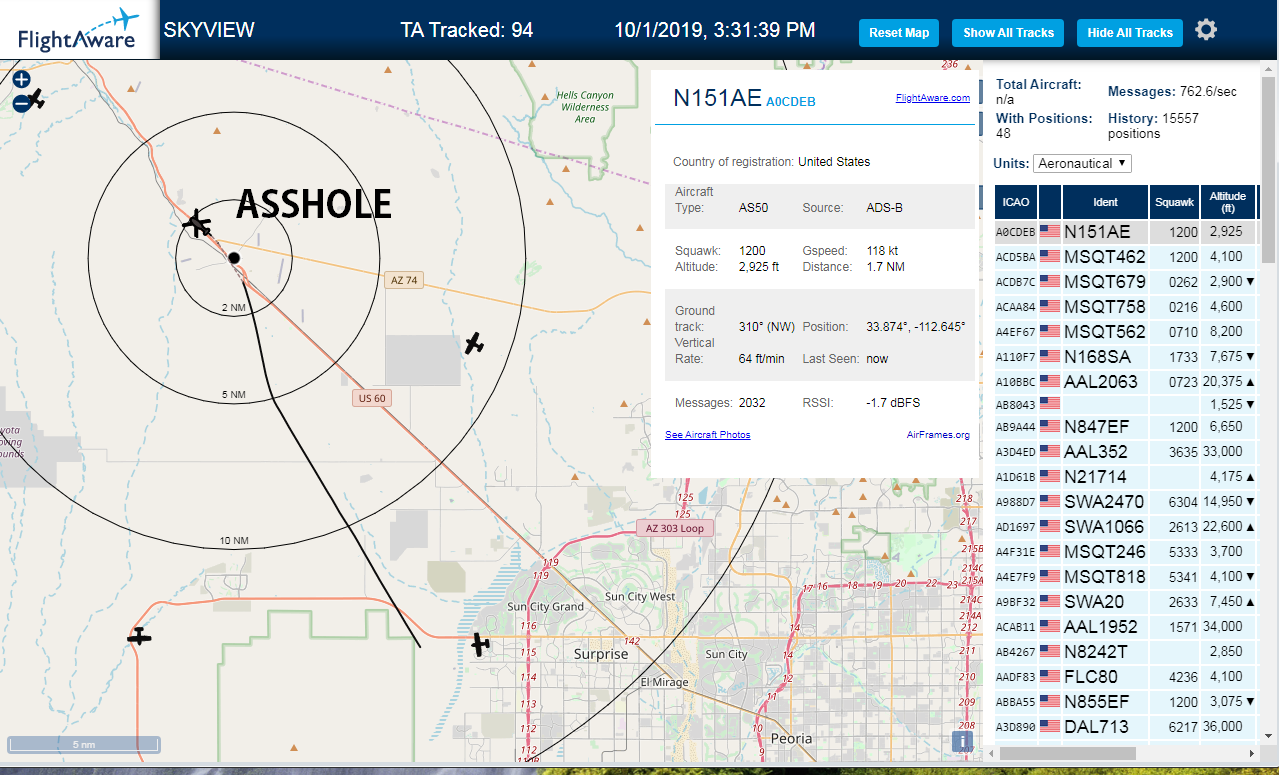Select the N21714 row

[x=1125, y=477]
